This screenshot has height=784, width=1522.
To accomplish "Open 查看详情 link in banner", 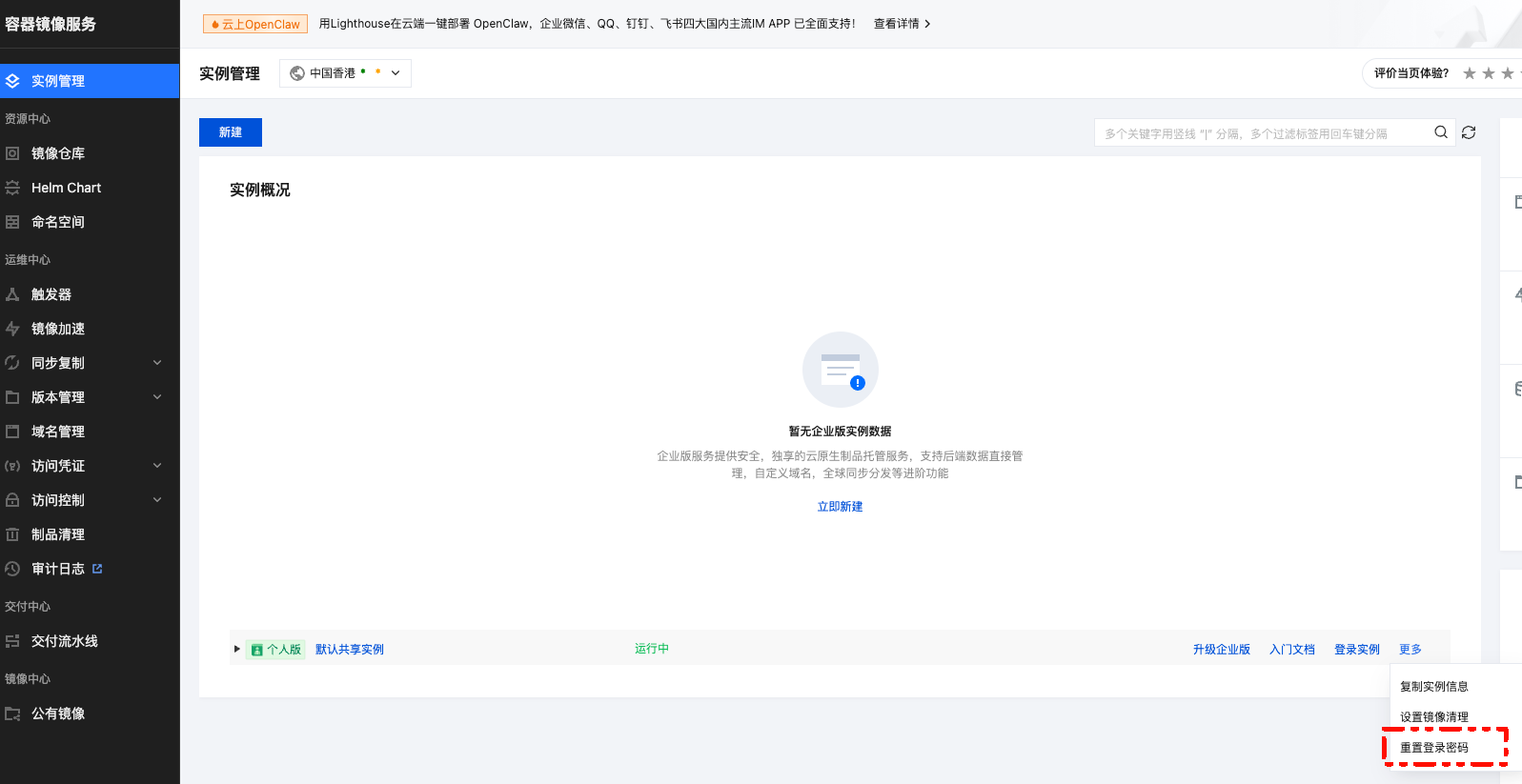I will click(902, 24).
